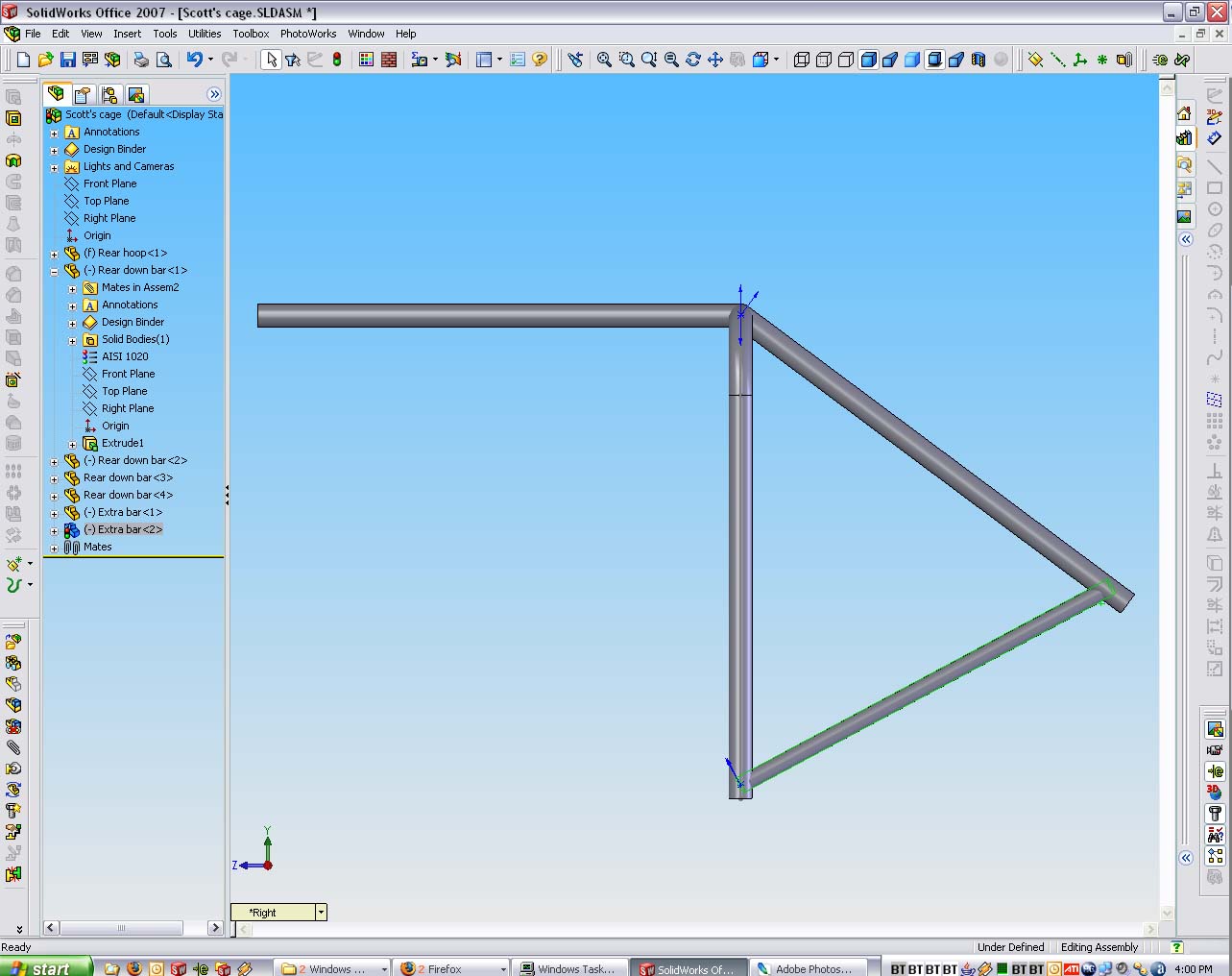Click the Print icon
The height and width of the screenshot is (976, 1232).
pos(141,60)
